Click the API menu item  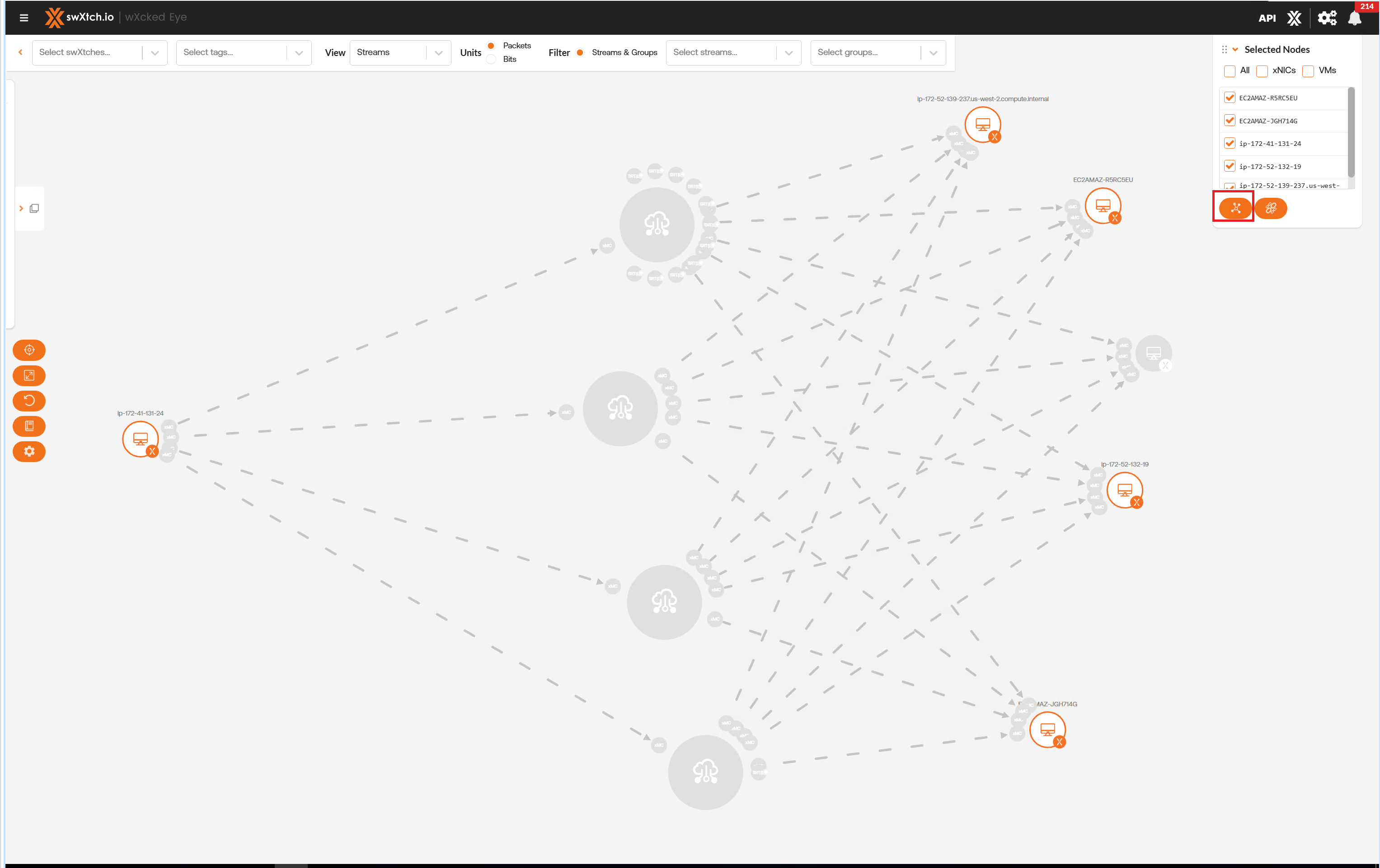point(1267,19)
